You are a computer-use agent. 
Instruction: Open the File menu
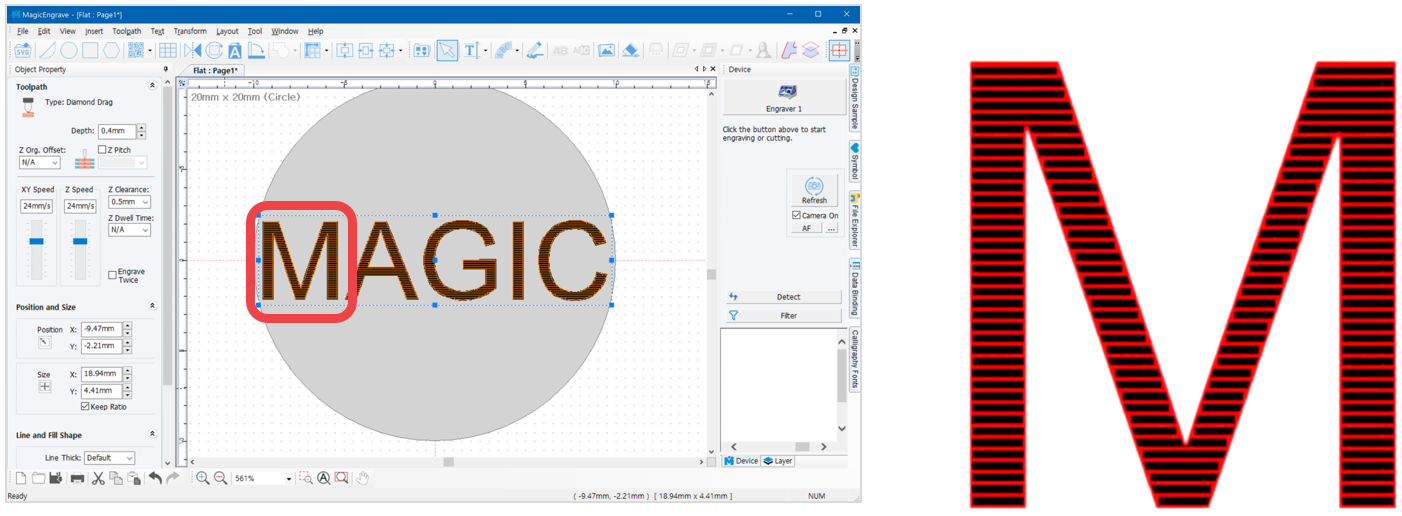[x=22, y=31]
